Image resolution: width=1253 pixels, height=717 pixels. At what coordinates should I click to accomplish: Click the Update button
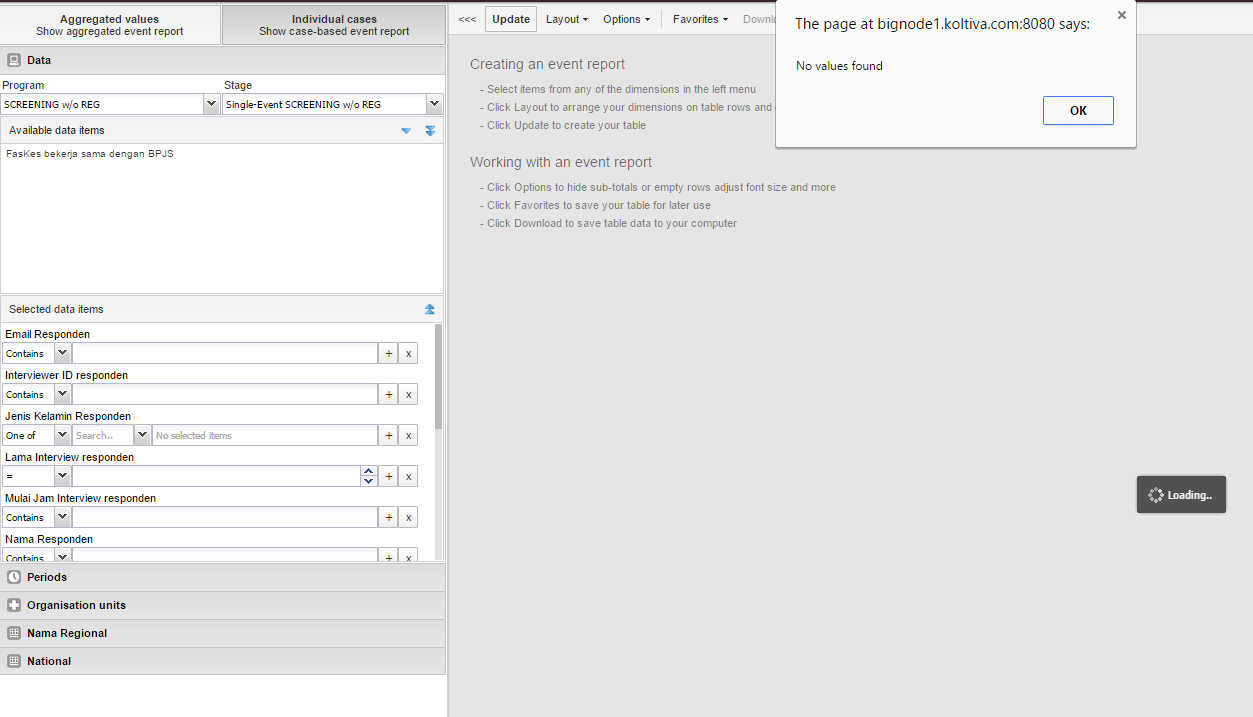(x=511, y=19)
